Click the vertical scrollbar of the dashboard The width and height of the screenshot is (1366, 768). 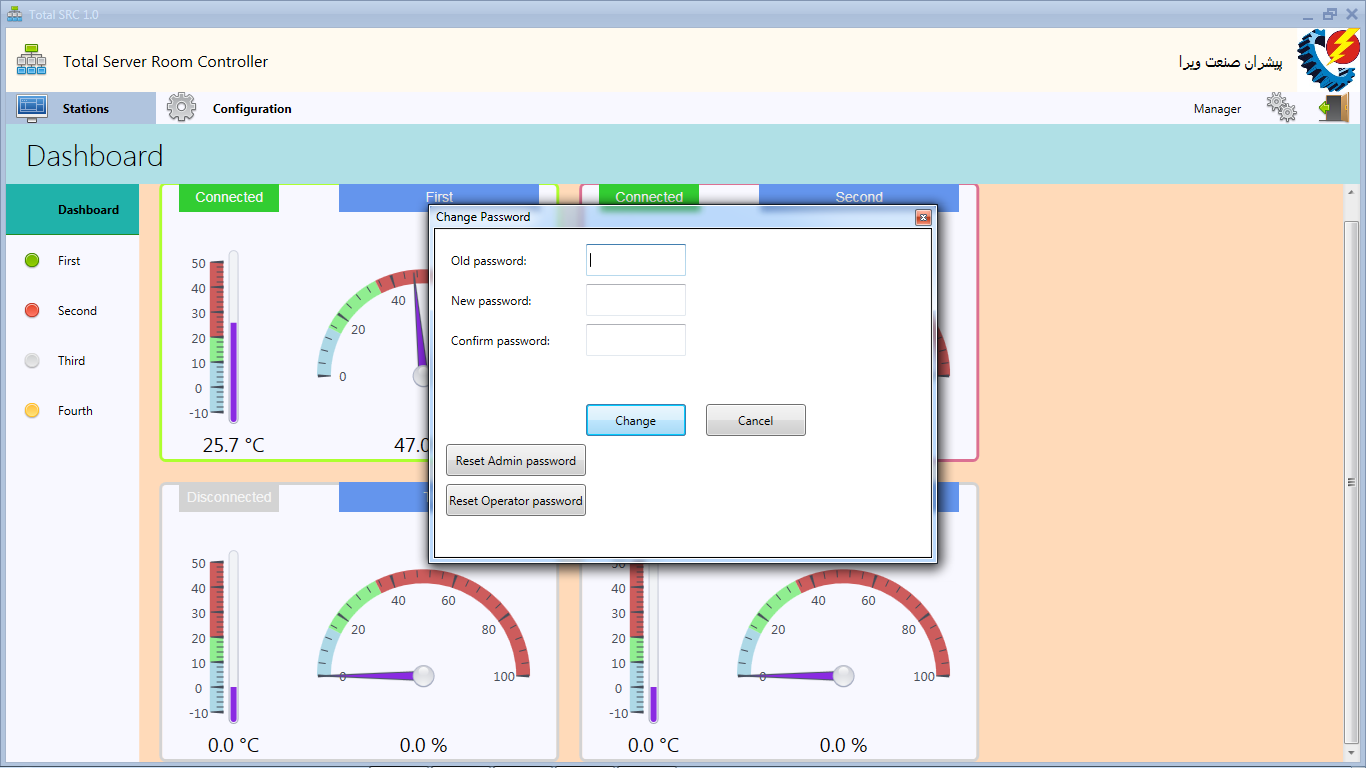point(1352,481)
